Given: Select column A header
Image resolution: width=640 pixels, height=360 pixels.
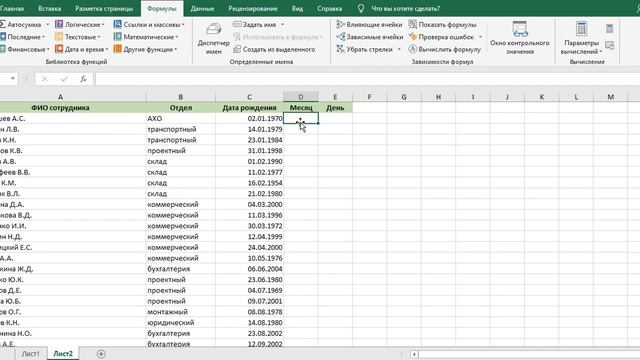Looking at the screenshot, I should click(60, 97).
